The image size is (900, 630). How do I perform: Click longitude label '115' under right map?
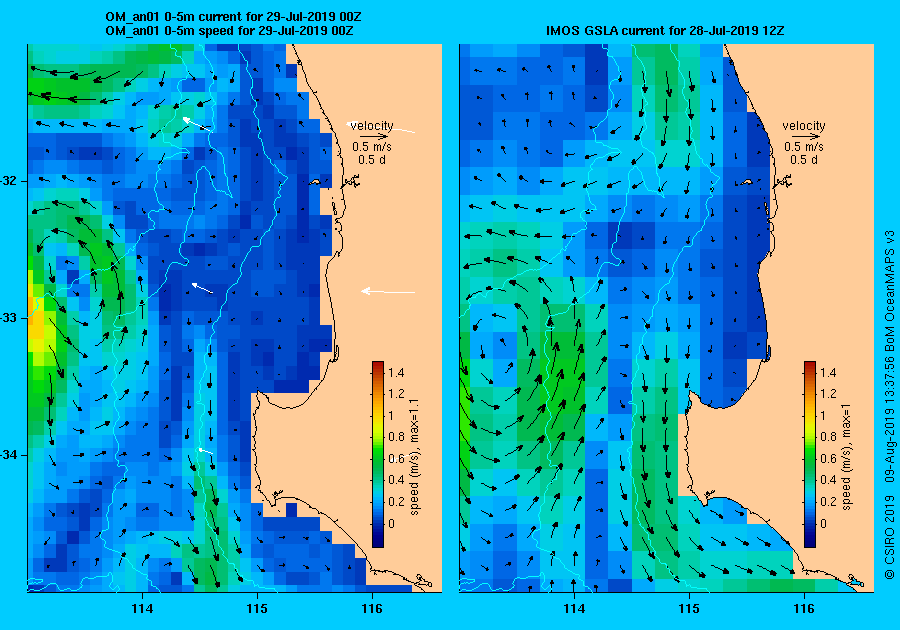[689, 609]
